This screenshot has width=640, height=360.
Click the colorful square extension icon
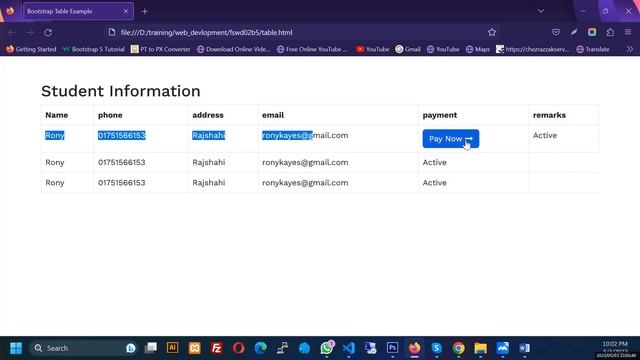point(592,32)
